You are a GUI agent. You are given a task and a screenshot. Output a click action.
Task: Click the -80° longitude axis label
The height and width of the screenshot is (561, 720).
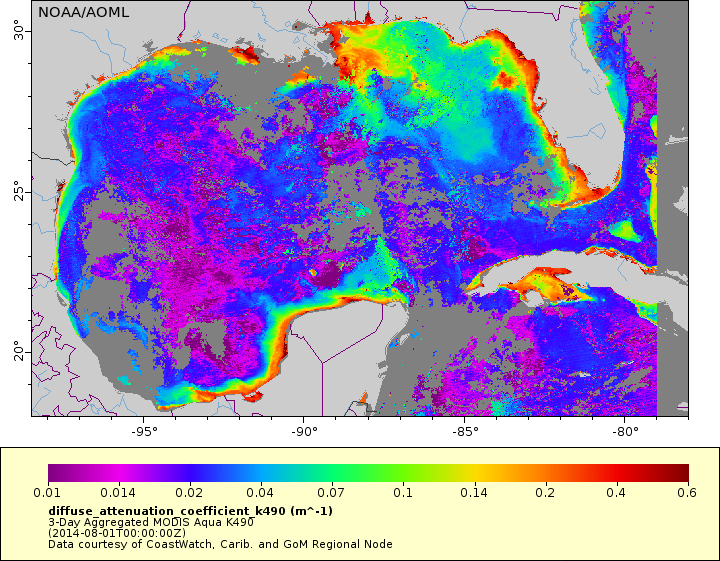coord(624,432)
